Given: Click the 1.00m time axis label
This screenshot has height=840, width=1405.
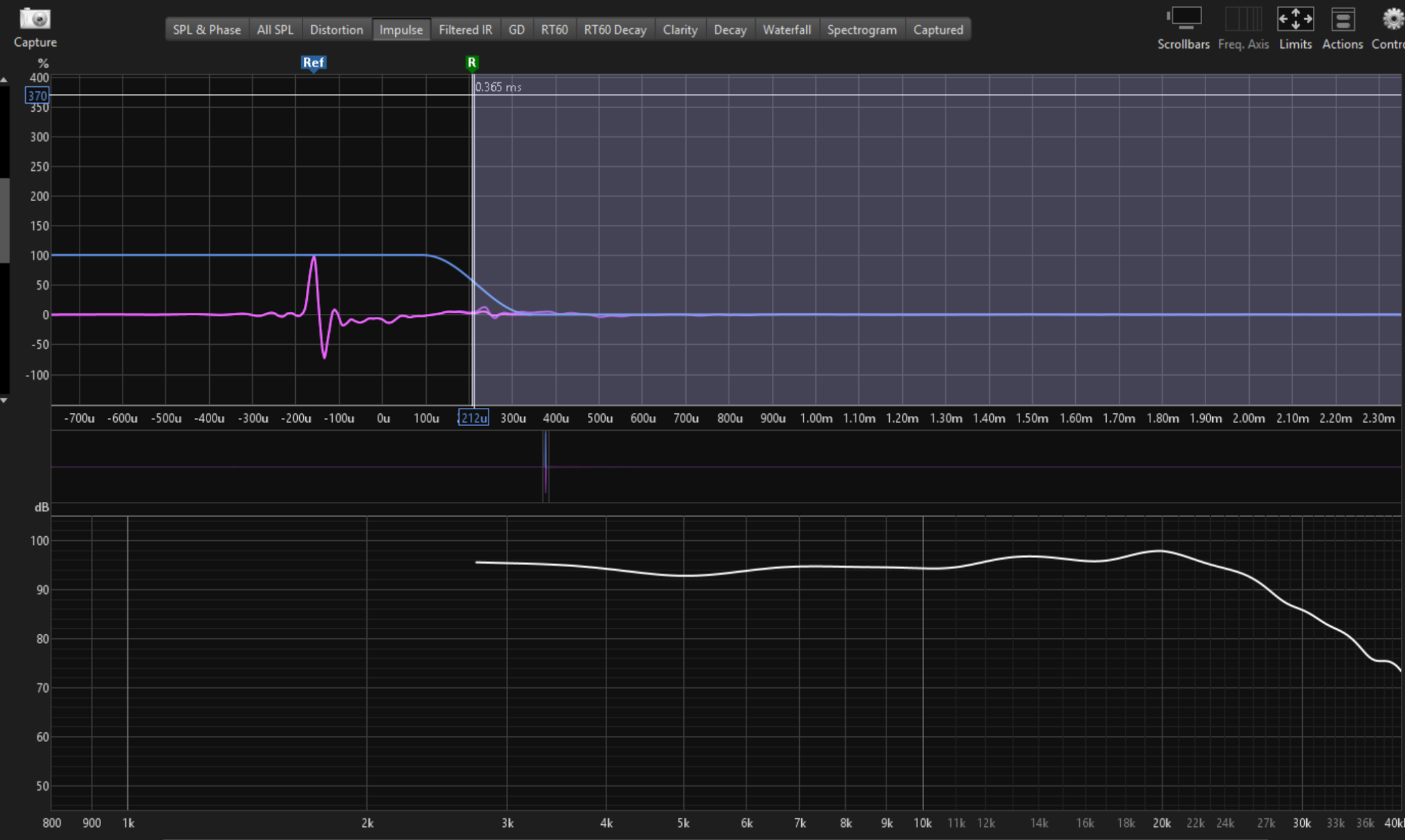Looking at the screenshot, I should coord(816,418).
